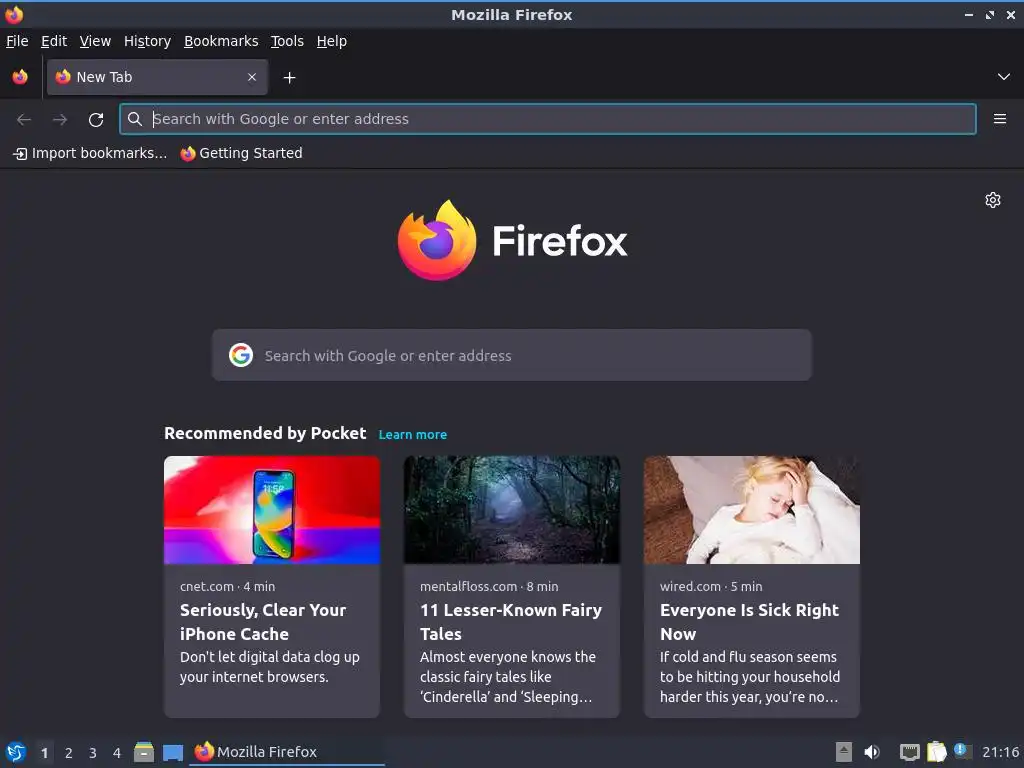
Task: Click Mozilla Firefox taskbar entry
Action: 287,752
